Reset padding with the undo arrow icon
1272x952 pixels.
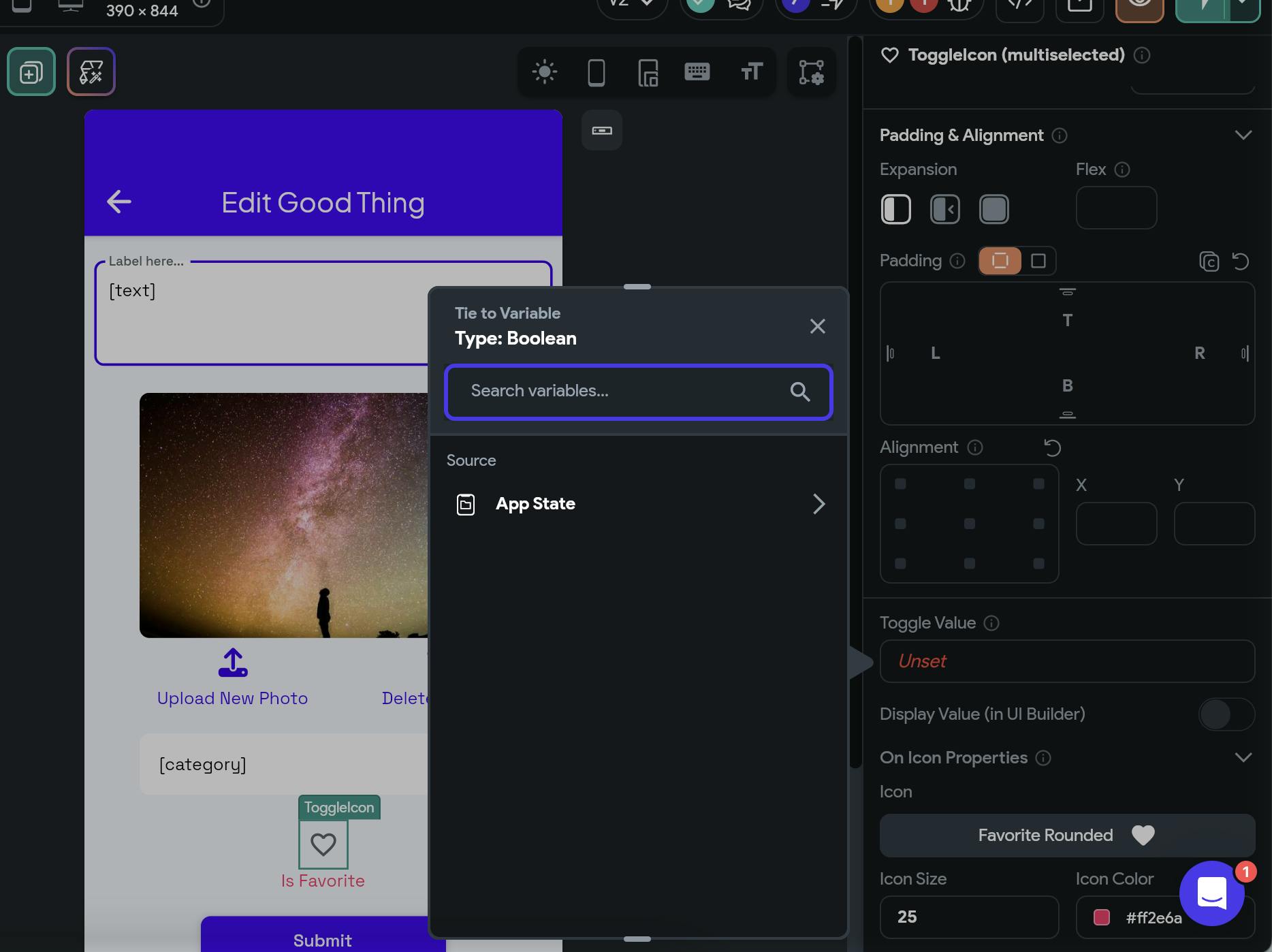tap(1241, 261)
